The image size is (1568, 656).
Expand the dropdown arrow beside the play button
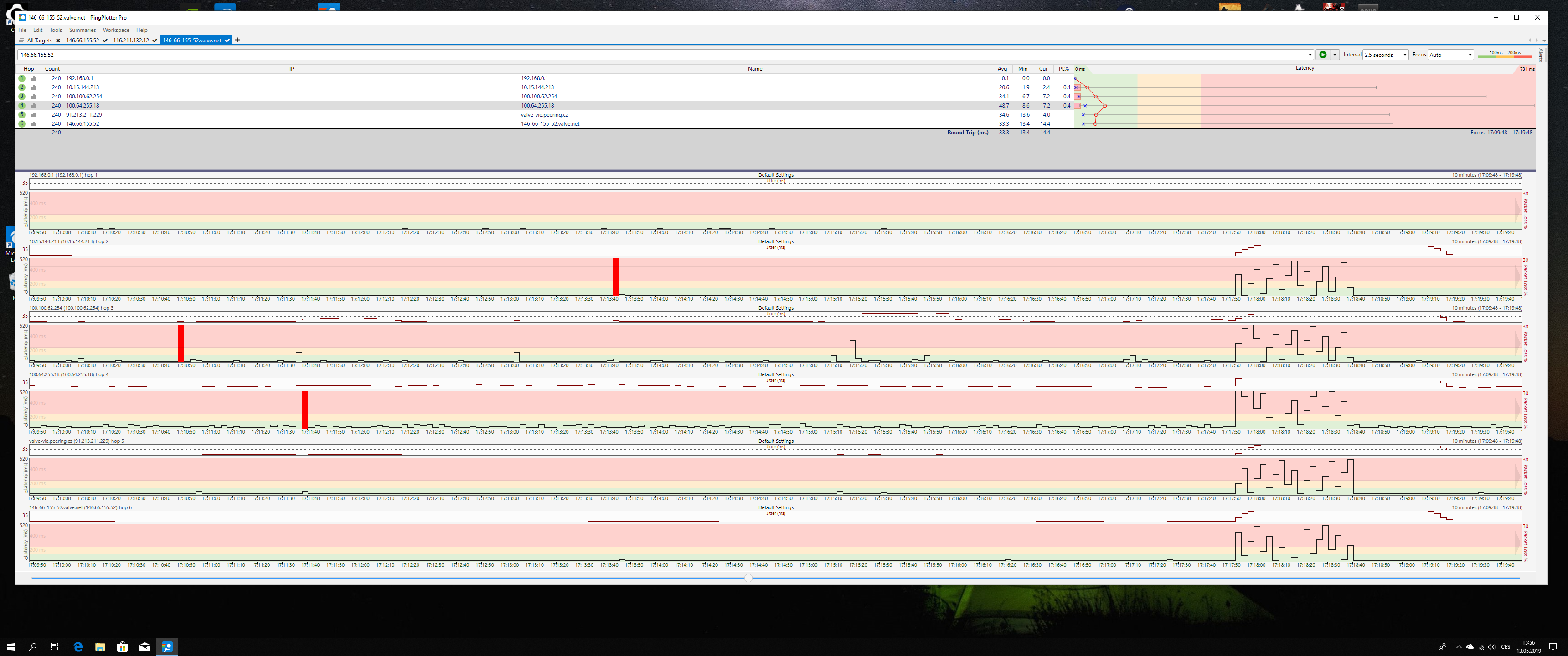coord(1335,55)
